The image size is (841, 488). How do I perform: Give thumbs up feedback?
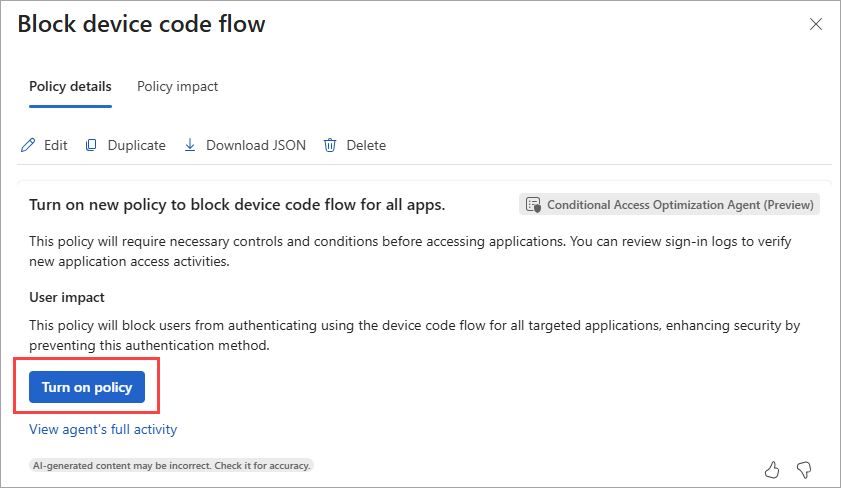772,468
